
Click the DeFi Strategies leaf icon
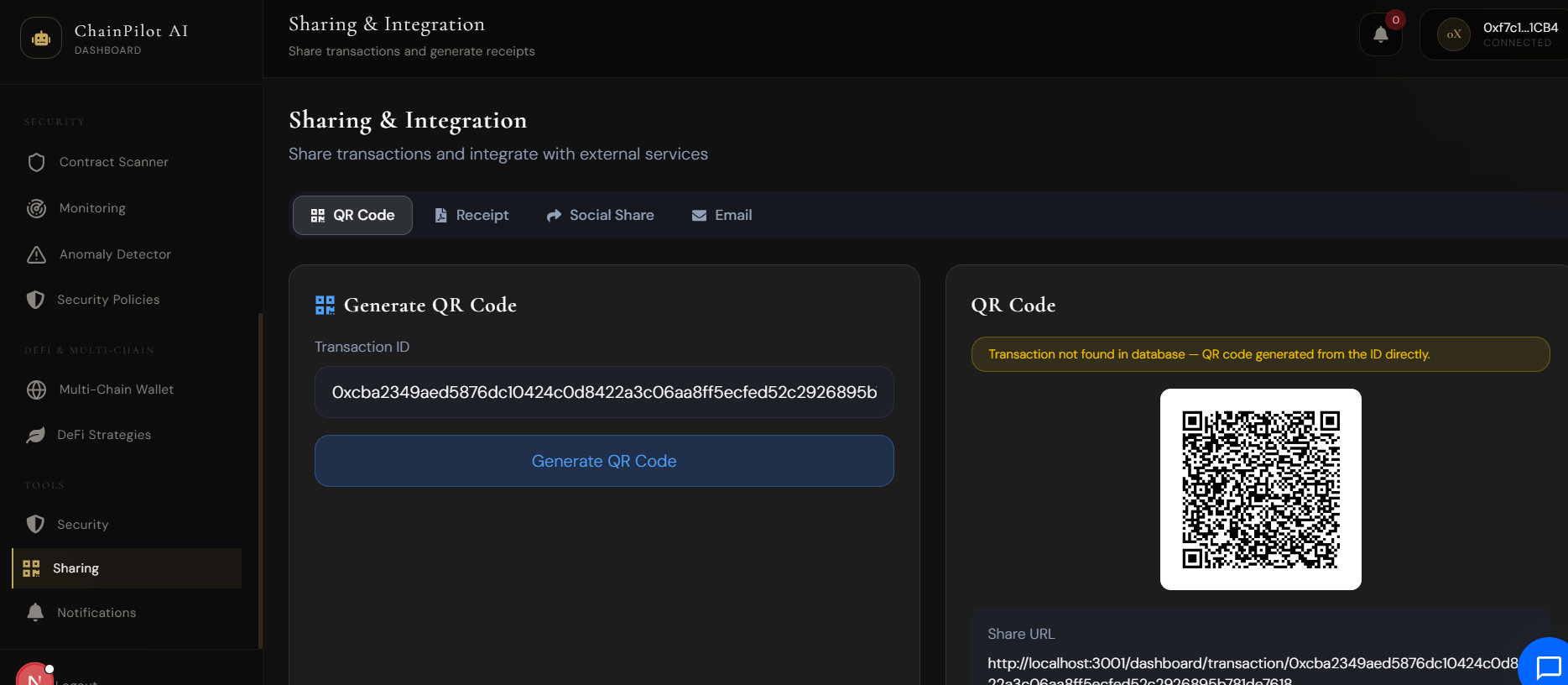coord(36,435)
